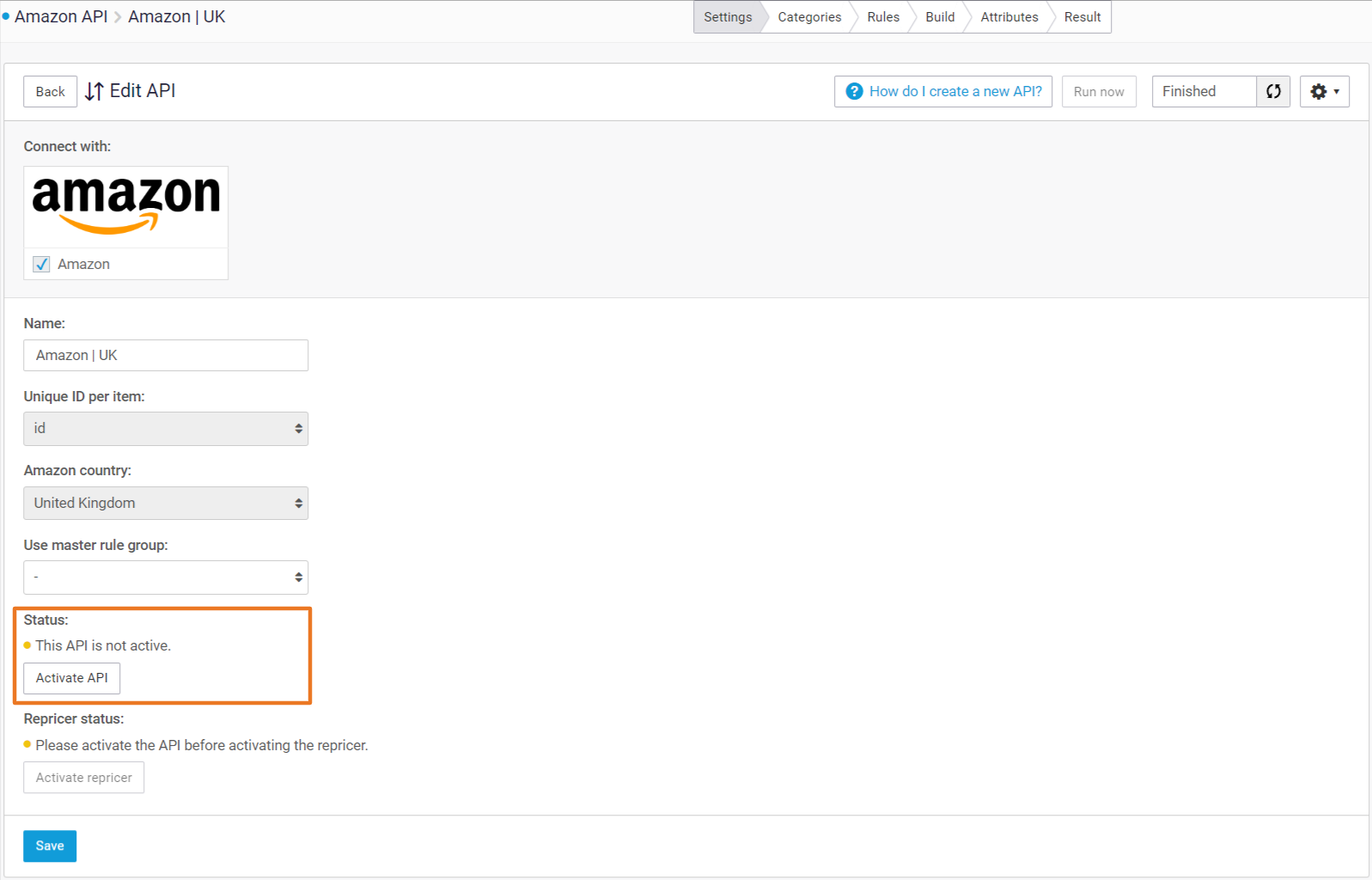The image size is (1372, 880).
Task: Click the Activate API button
Action: pos(72,678)
